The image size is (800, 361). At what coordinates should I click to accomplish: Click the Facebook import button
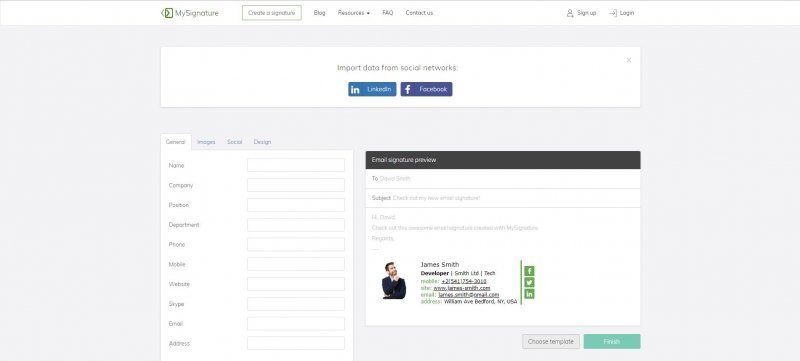[426, 89]
